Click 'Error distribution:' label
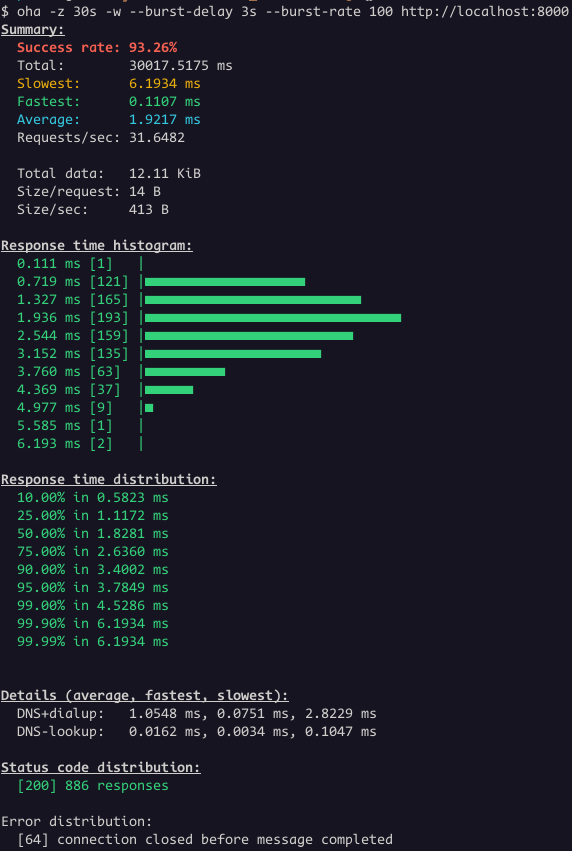The width and height of the screenshot is (572, 851). click(77, 821)
